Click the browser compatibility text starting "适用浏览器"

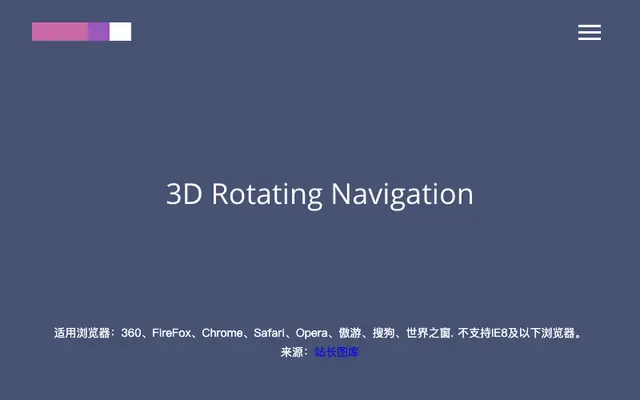coord(318,333)
